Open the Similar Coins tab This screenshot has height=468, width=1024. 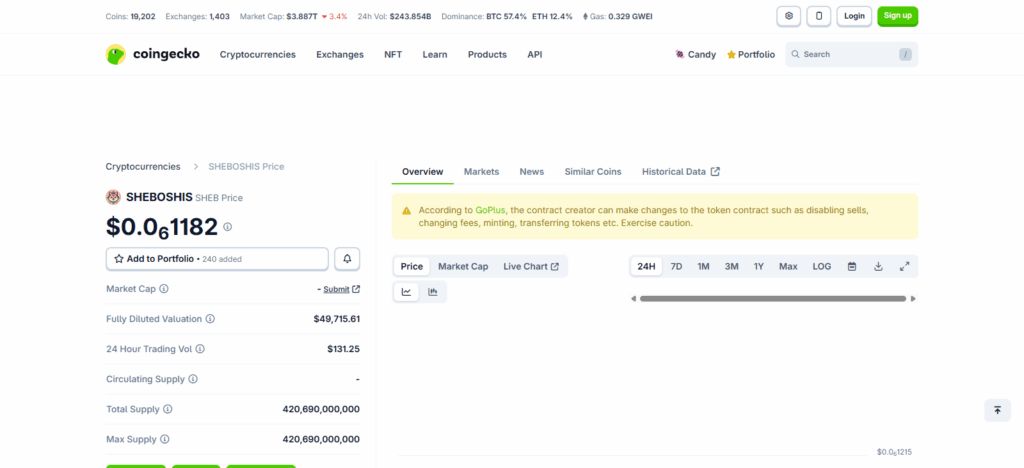tap(592, 172)
